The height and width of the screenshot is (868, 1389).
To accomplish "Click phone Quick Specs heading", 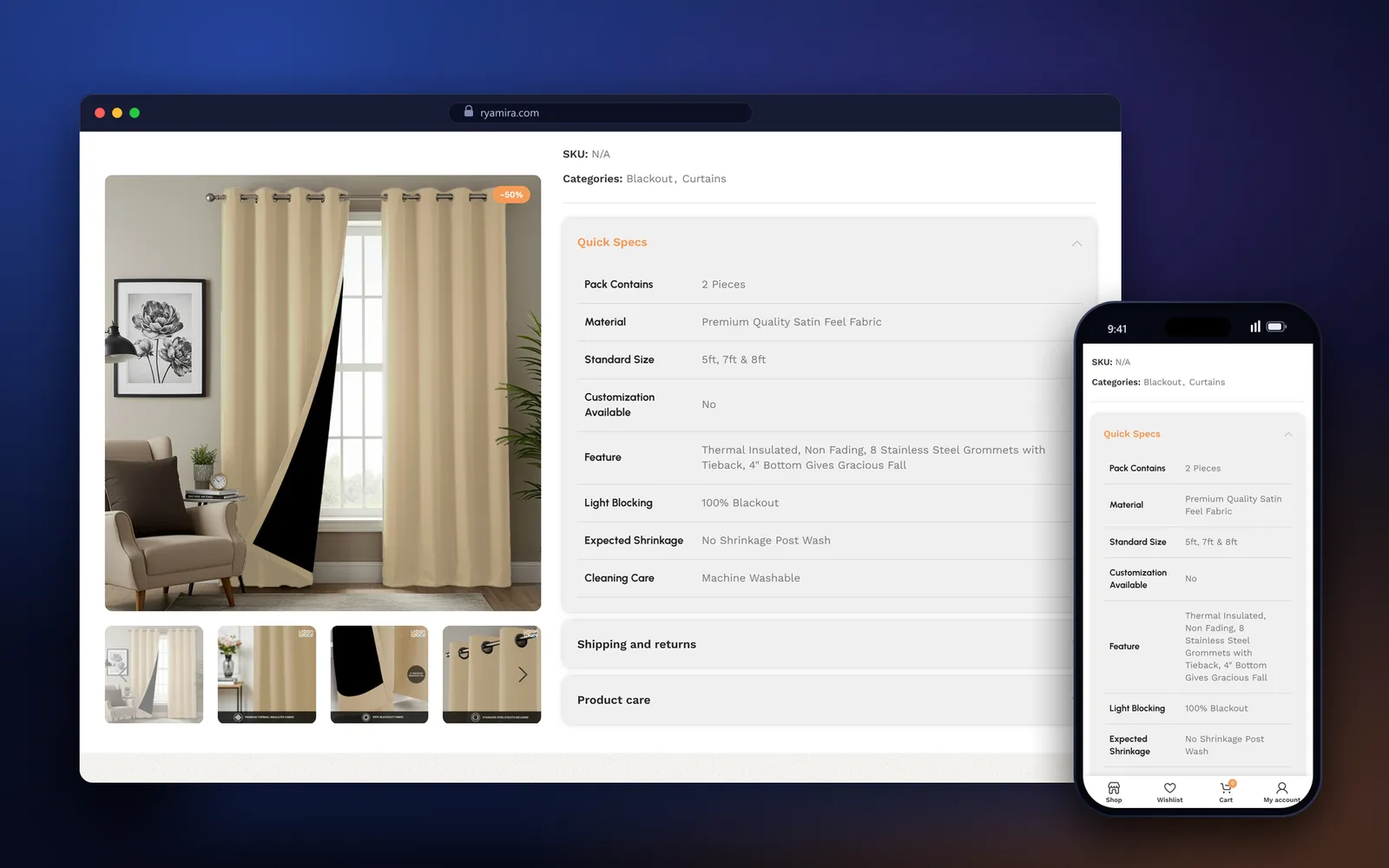I will pos(1132,434).
